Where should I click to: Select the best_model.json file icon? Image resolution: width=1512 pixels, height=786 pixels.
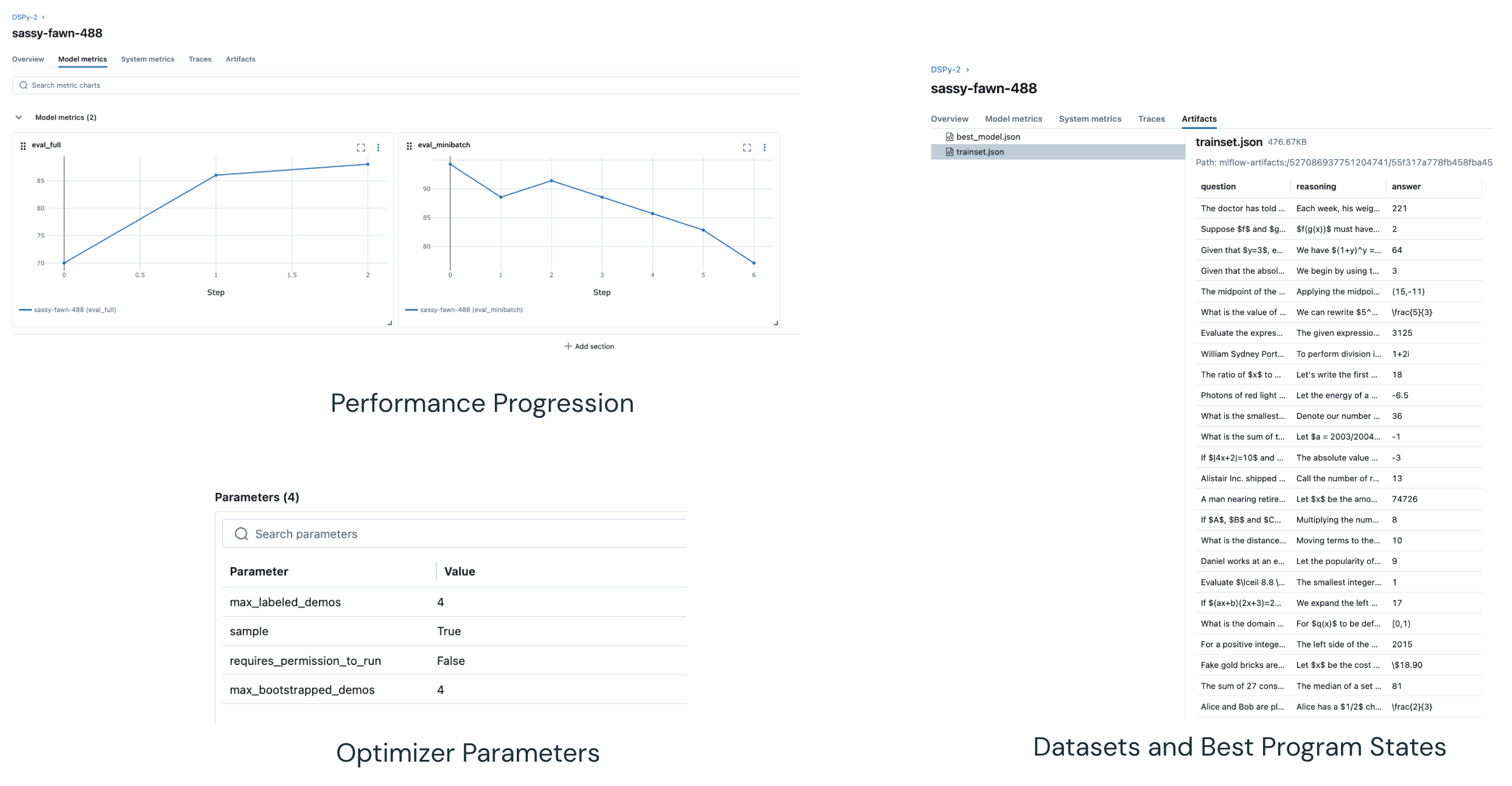[x=949, y=137]
